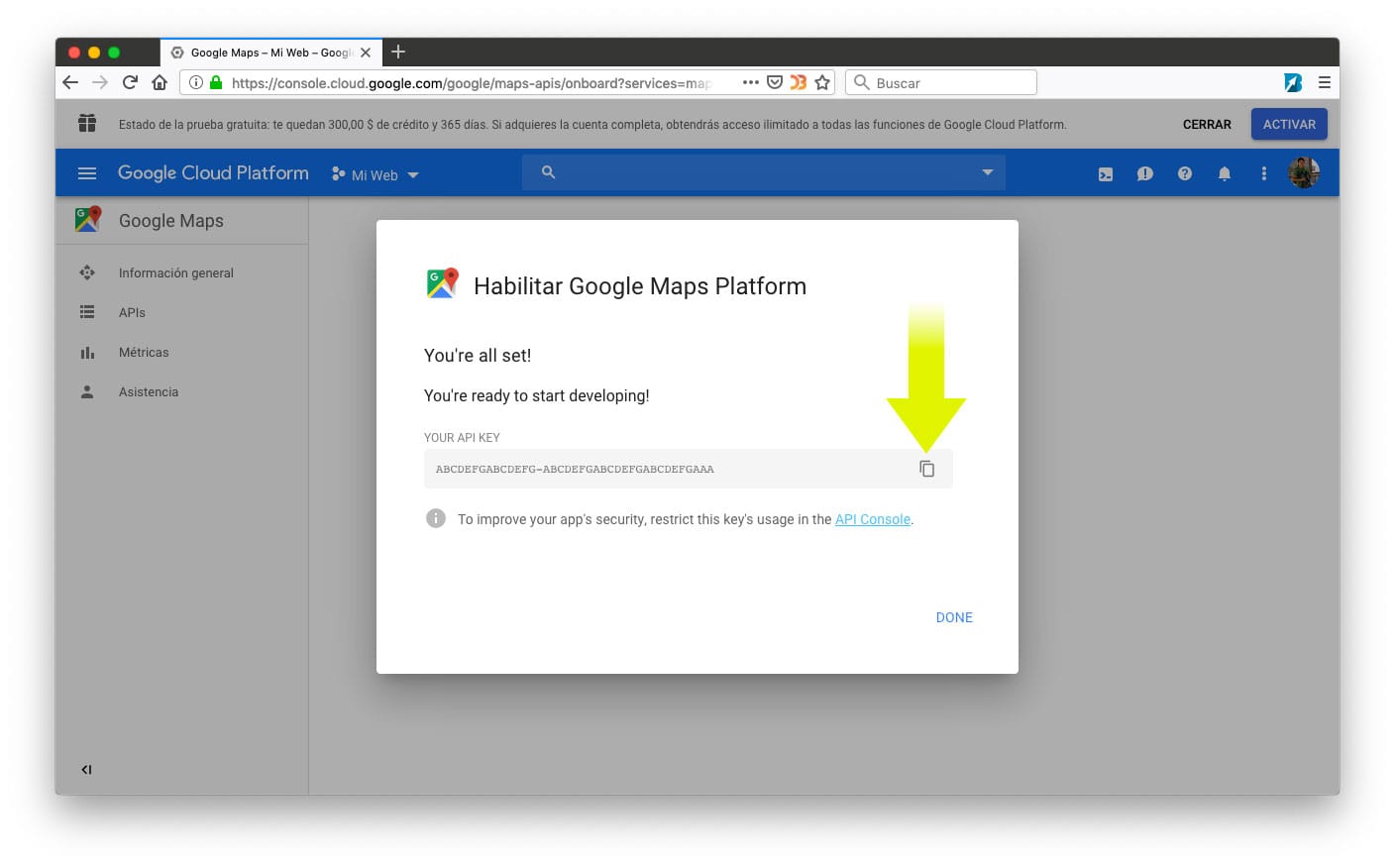The height and width of the screenshot is (868, 1395).
Task: Click DONE in the dialog
Action: click(x=954, y=617)
